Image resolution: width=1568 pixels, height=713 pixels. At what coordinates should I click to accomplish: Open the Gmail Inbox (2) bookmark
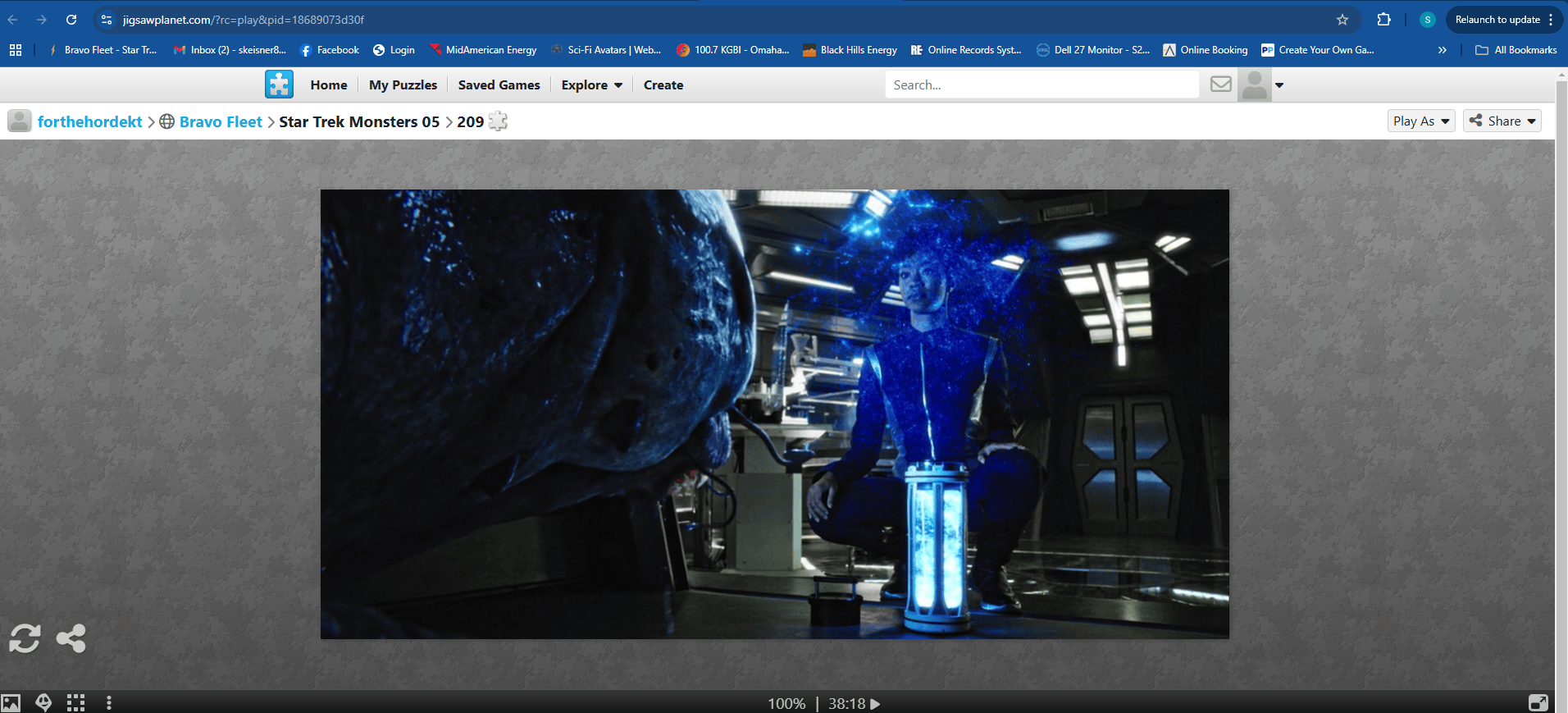(x=230, y=50)
